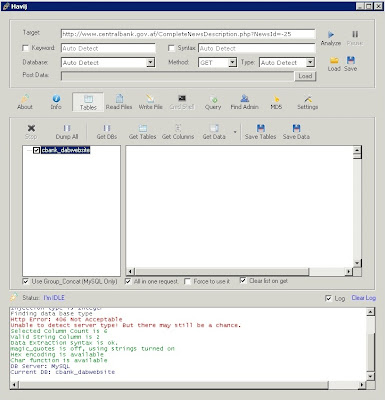The height and width of the screenshot is (400, 385).
Task: Click the Save Data toolbar icon
Action: tap(296, 128)
